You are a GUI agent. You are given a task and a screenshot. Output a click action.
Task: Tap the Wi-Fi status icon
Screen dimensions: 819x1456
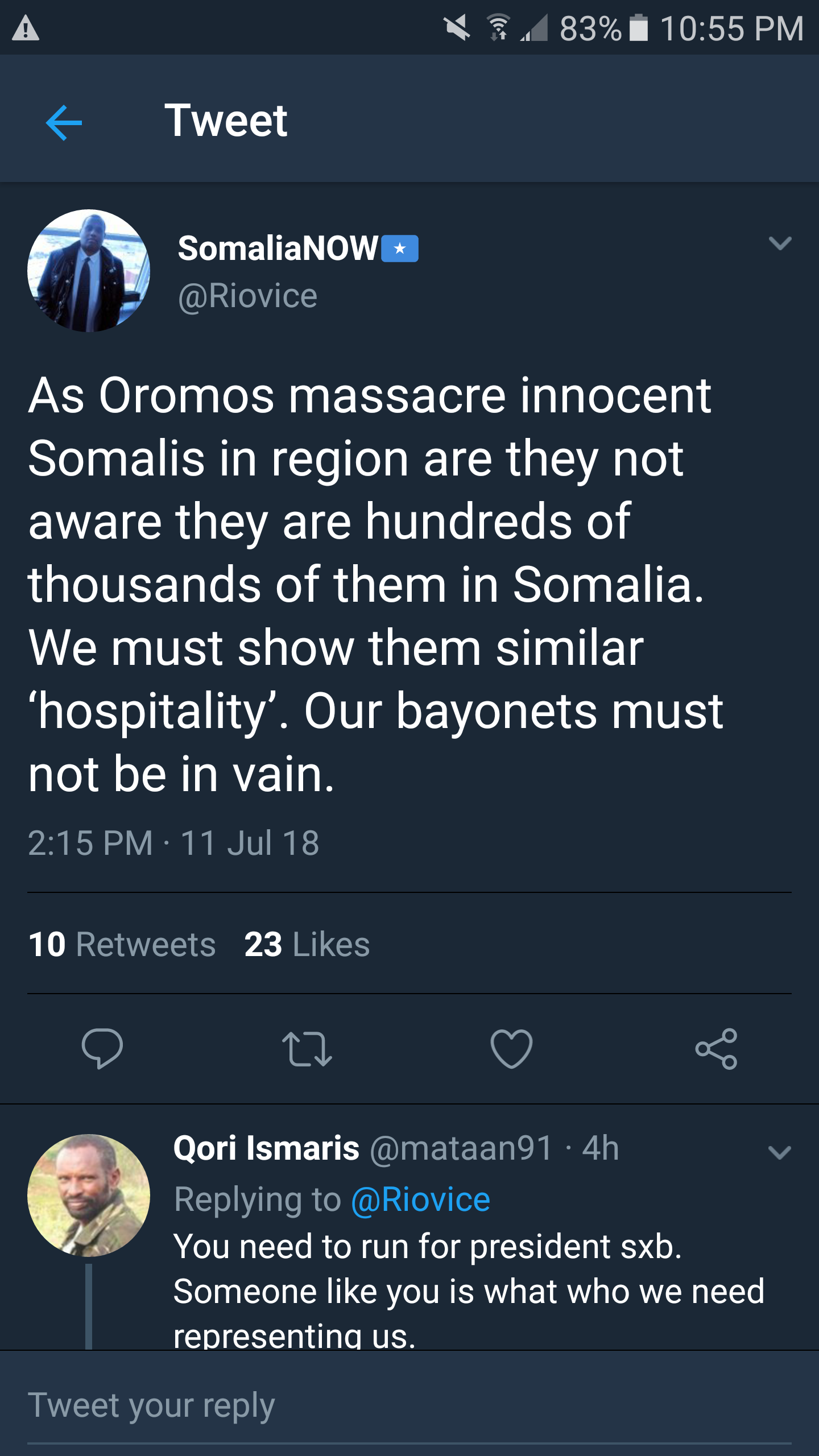point(499,28)
